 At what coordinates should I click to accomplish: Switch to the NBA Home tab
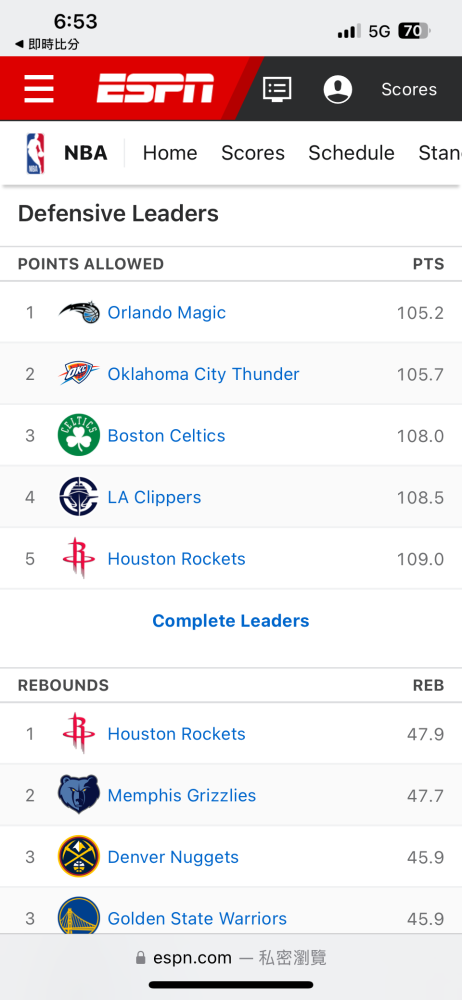coord(170,153)
